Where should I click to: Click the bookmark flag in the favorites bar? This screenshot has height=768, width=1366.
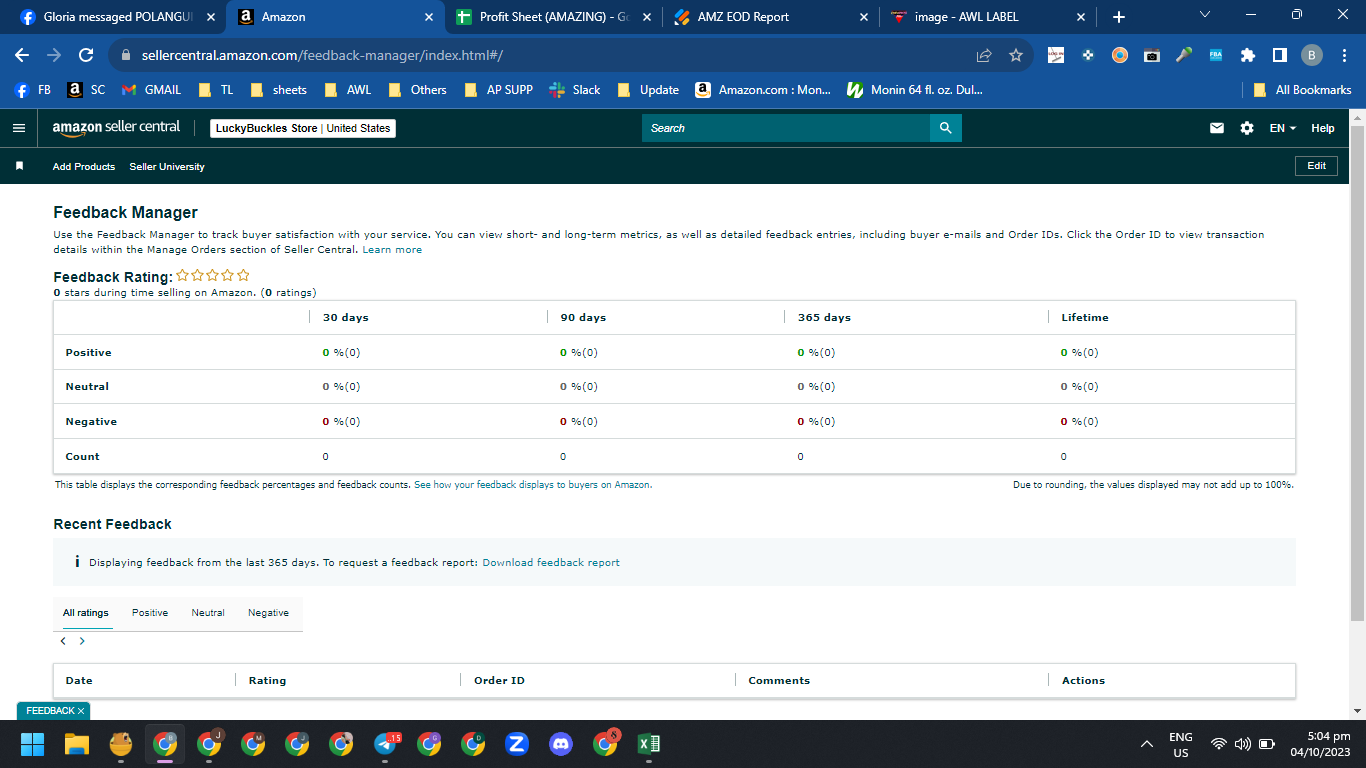pos(19,166)
